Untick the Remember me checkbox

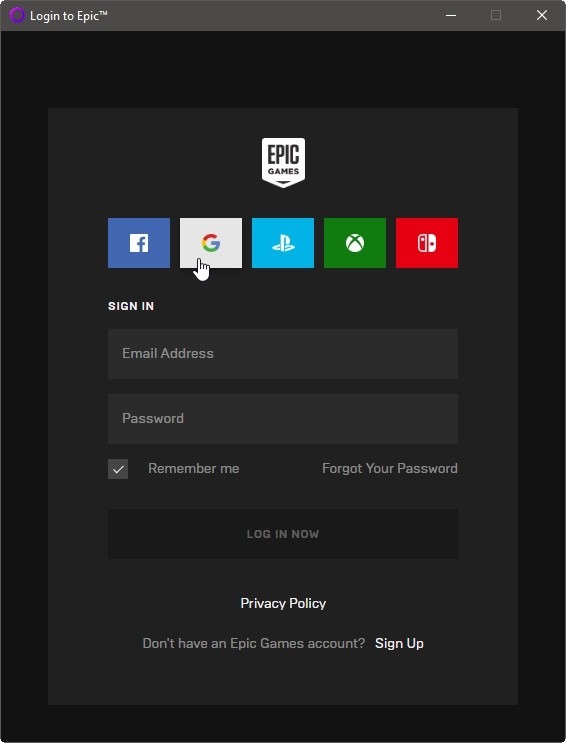tap(118, 469)
